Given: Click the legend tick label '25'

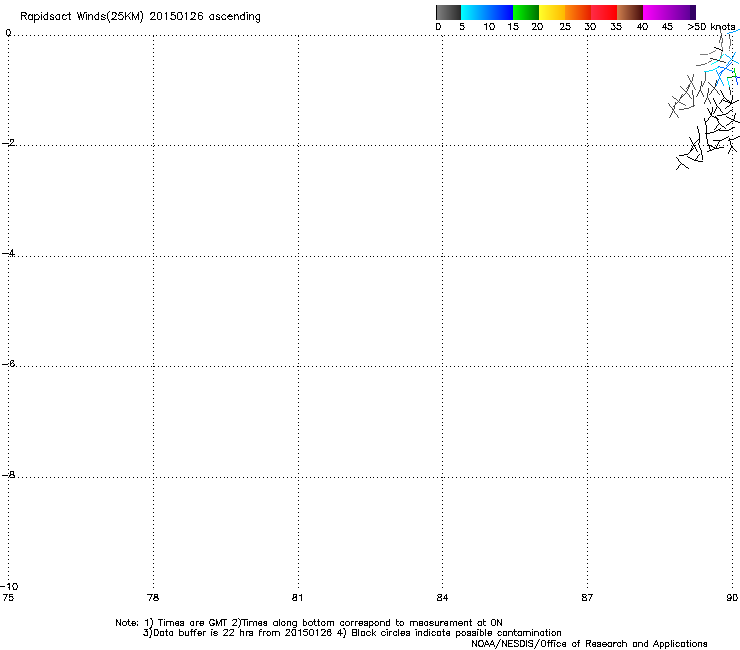Looking at the screenshot, I should (x=565, y=27).
